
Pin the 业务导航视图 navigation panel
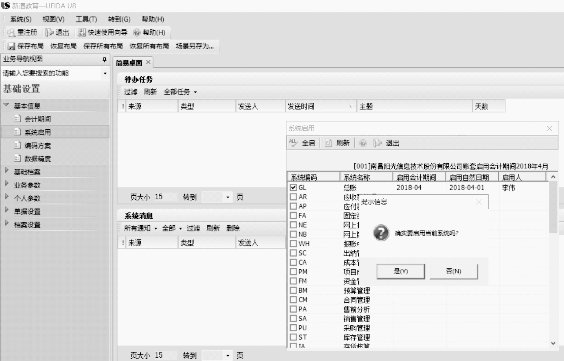tap(104, 59)
